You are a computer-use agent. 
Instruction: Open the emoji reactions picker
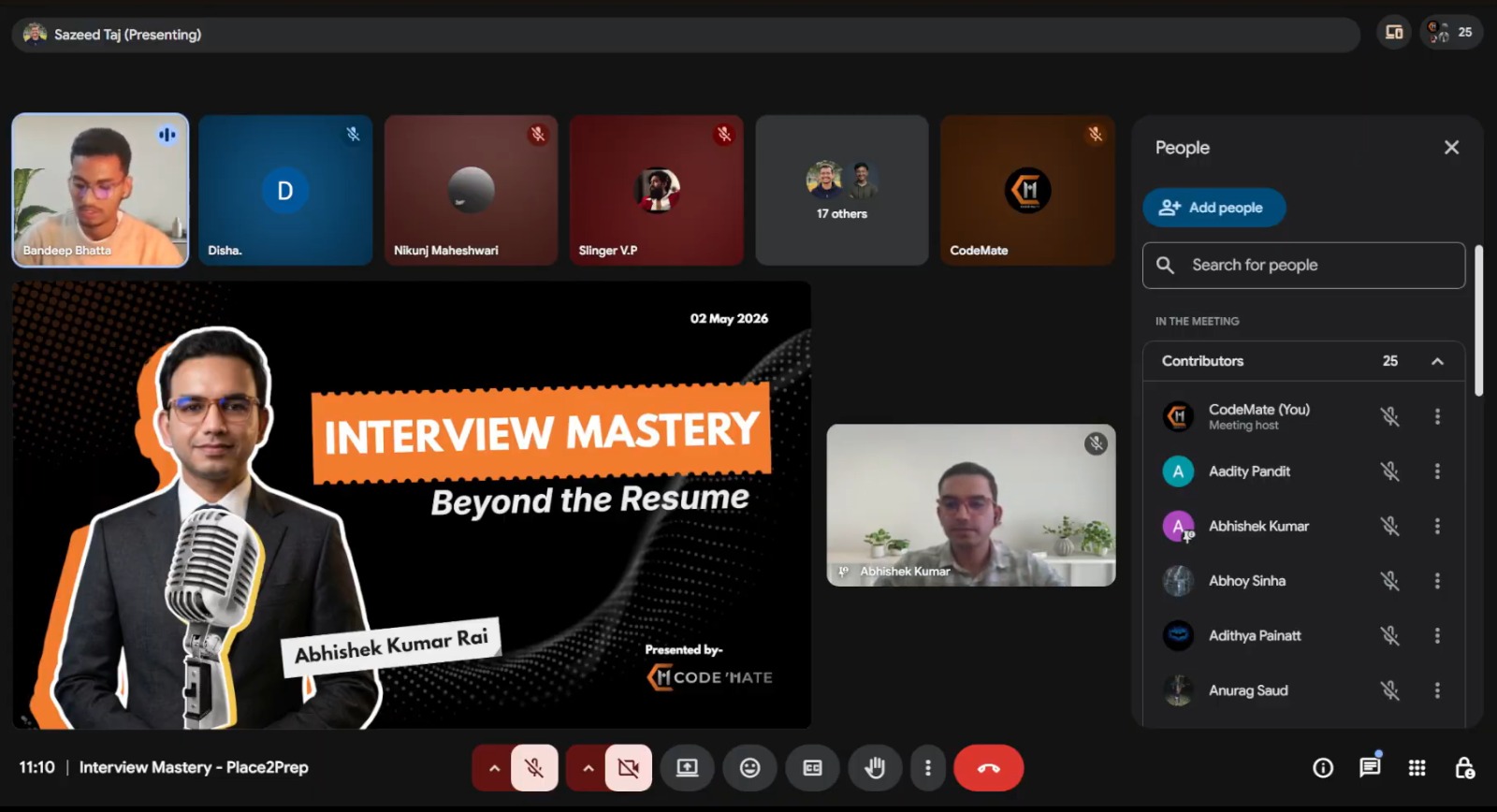point(750,768)
